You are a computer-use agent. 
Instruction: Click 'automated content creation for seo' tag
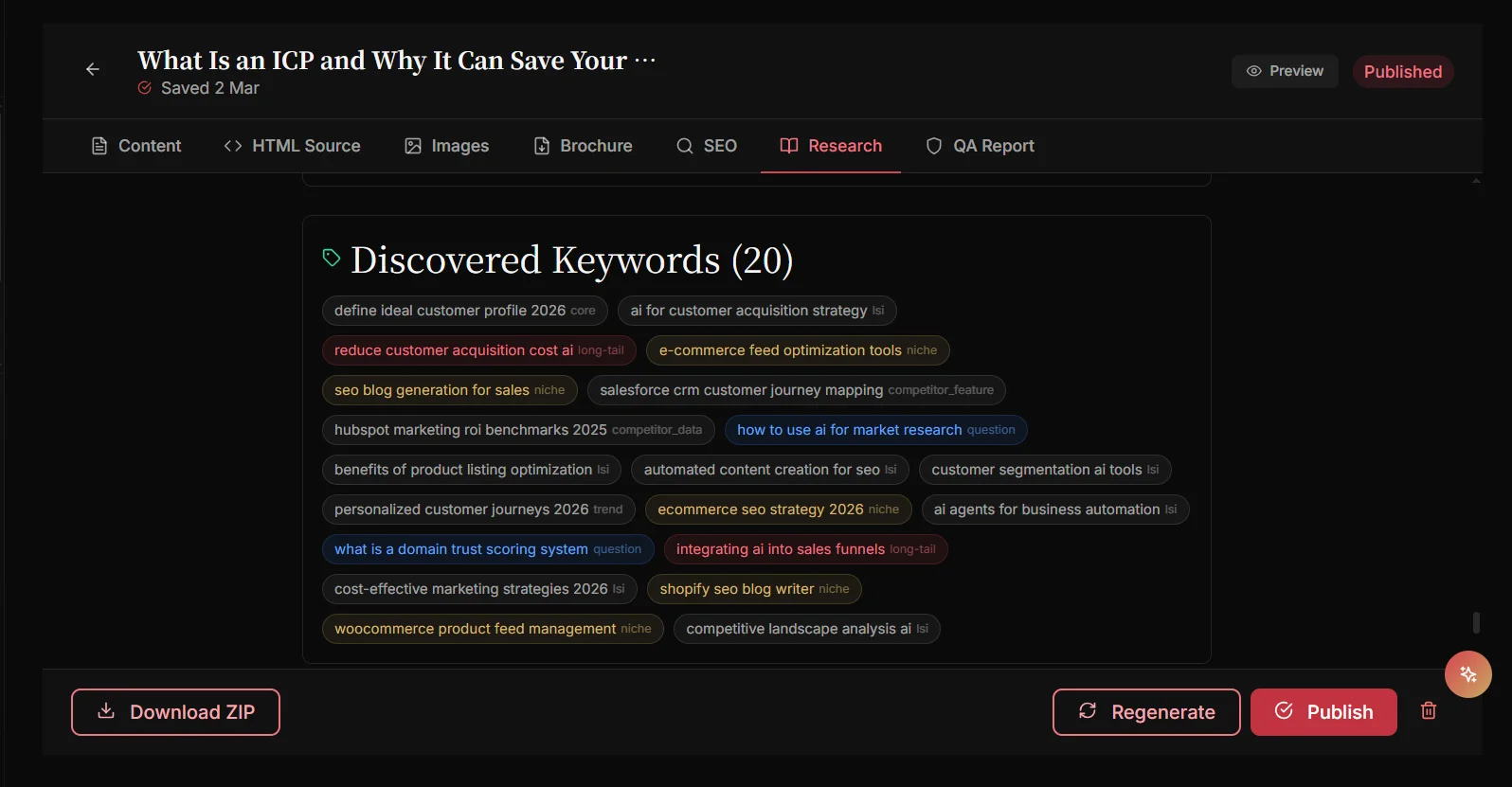tap(770, 470)
